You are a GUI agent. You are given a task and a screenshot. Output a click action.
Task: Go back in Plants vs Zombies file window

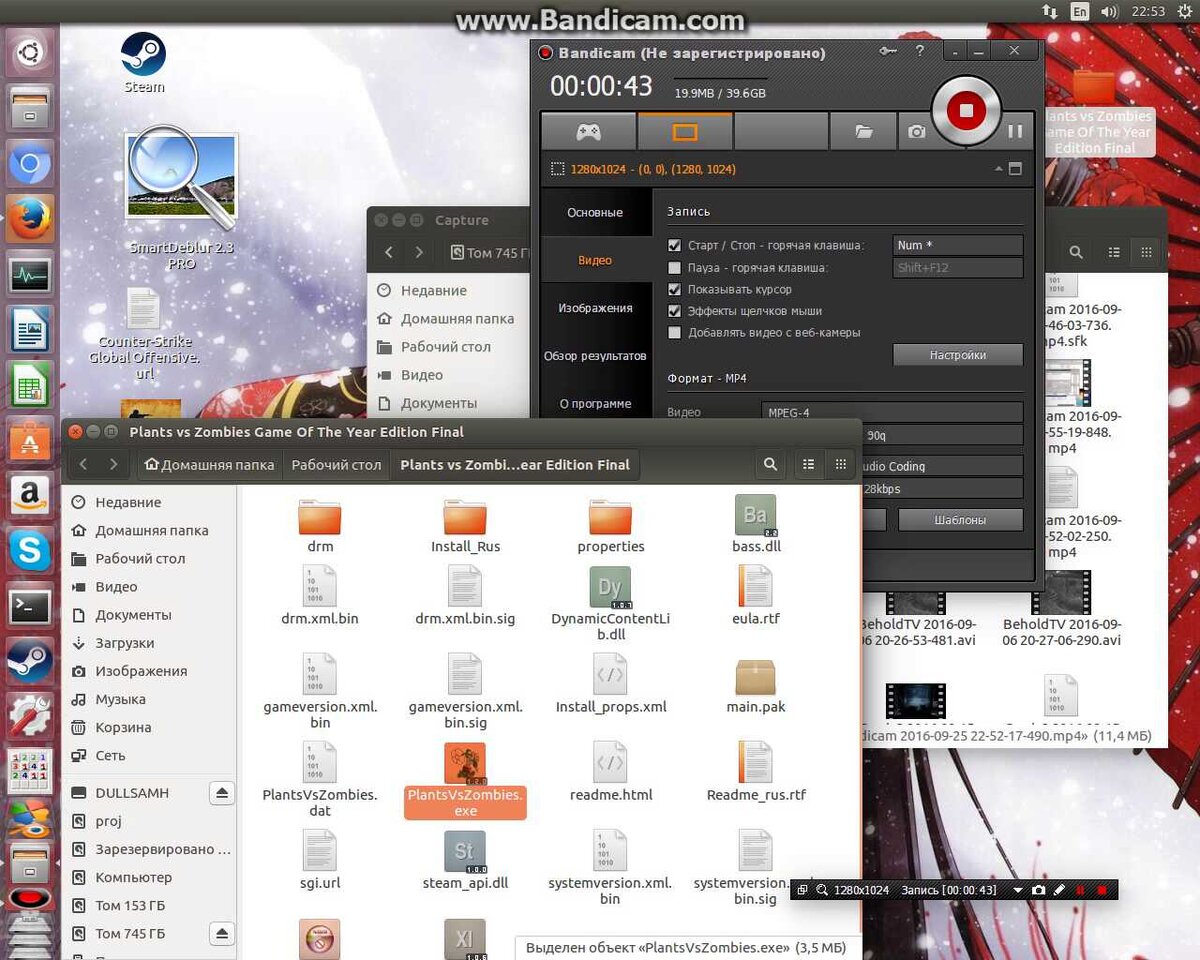point(83,464)
